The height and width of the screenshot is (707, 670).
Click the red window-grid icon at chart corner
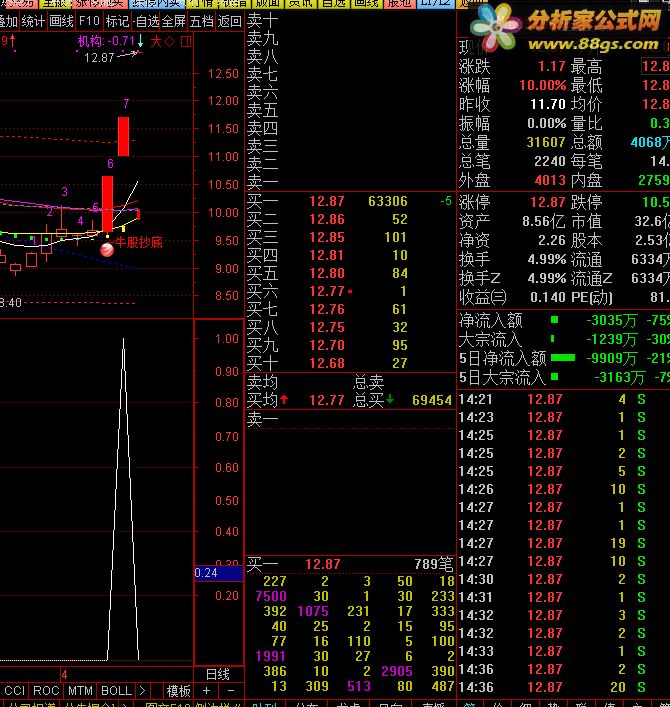pyautogui.click(x=186, y=42)
